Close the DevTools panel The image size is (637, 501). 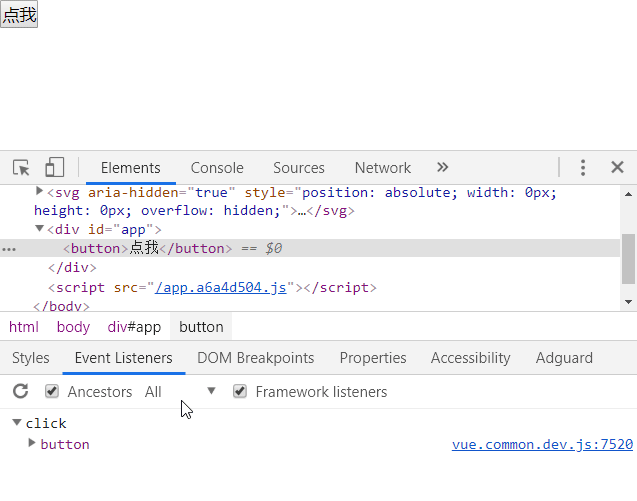tap(617, 167)
